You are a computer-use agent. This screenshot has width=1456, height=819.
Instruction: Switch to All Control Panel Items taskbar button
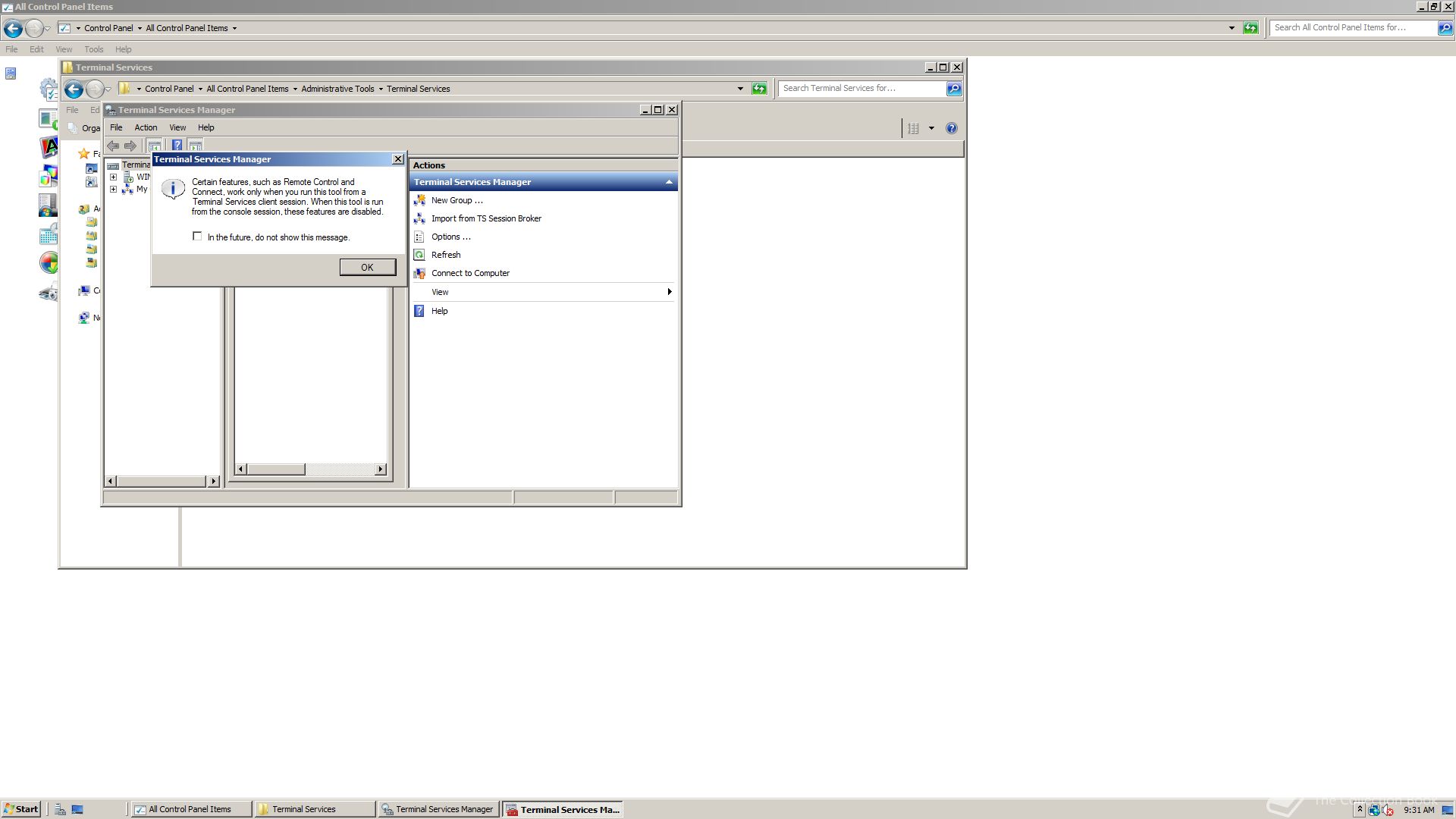[191, 809]
